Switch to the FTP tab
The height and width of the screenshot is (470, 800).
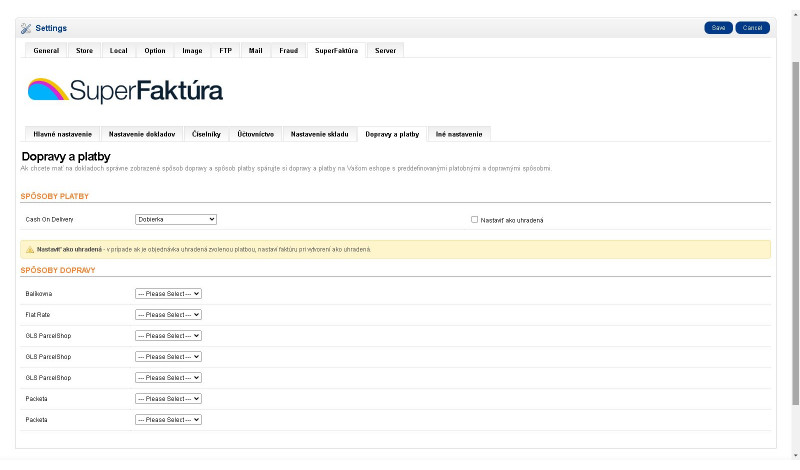[226, 51]
